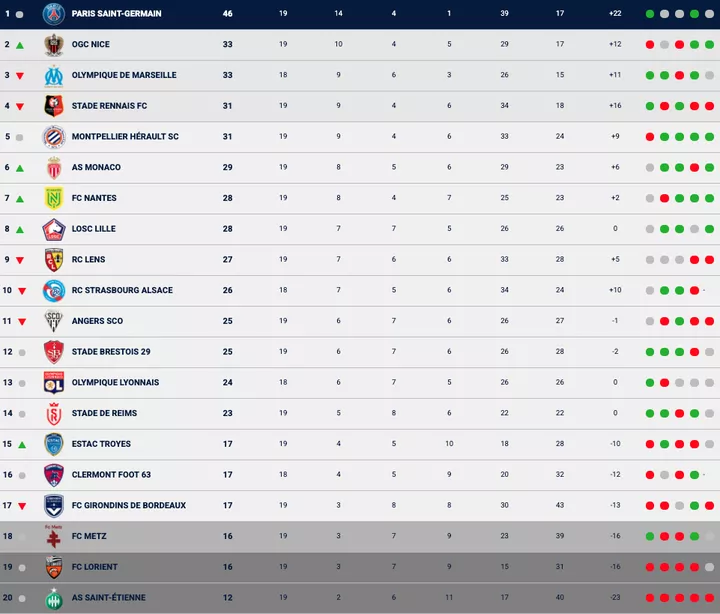This screenshot has height=614, width=720.
Task: Open the RC Strasbourg Alsace team link
Action: 122,291
